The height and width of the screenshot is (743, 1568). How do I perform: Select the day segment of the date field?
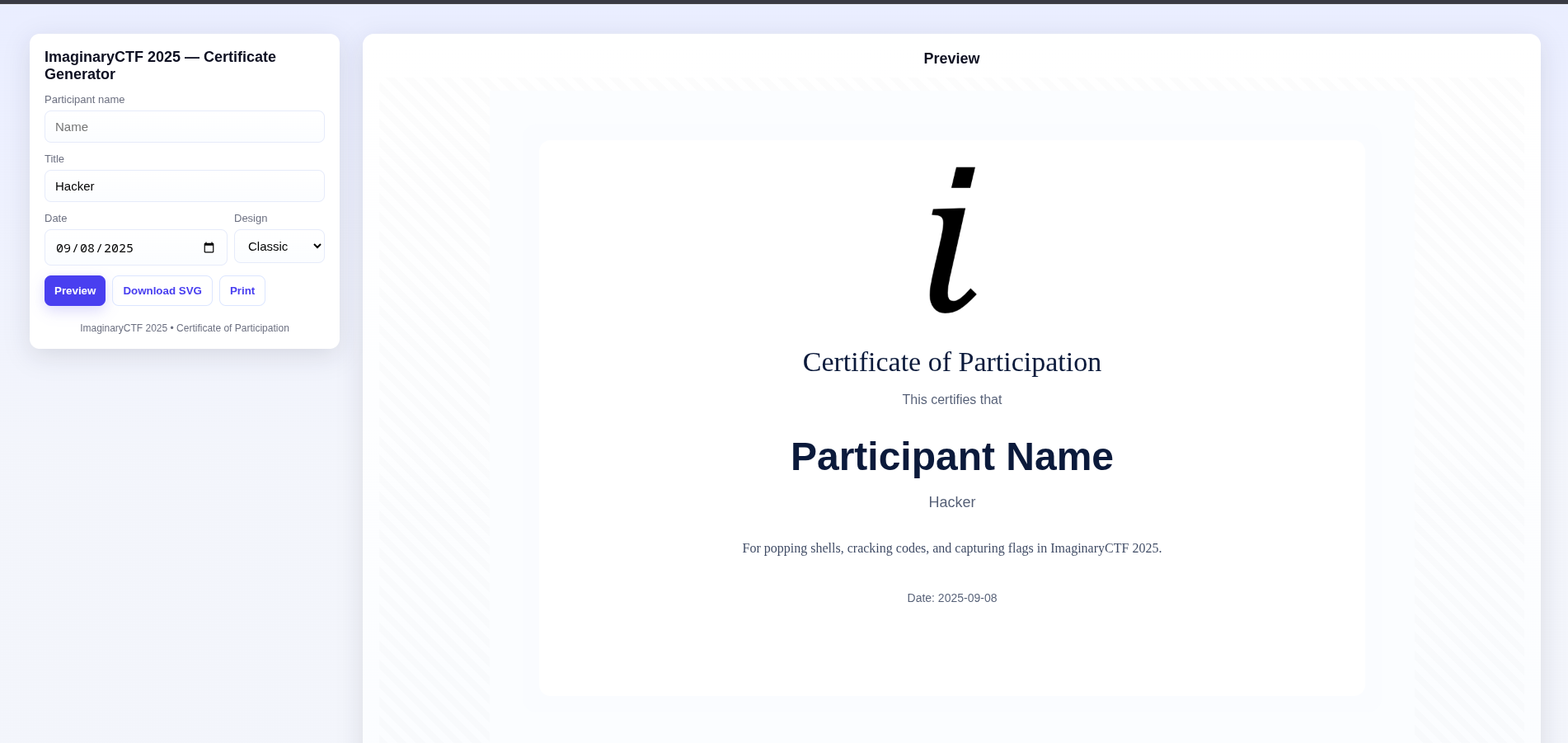click(87, 248)
